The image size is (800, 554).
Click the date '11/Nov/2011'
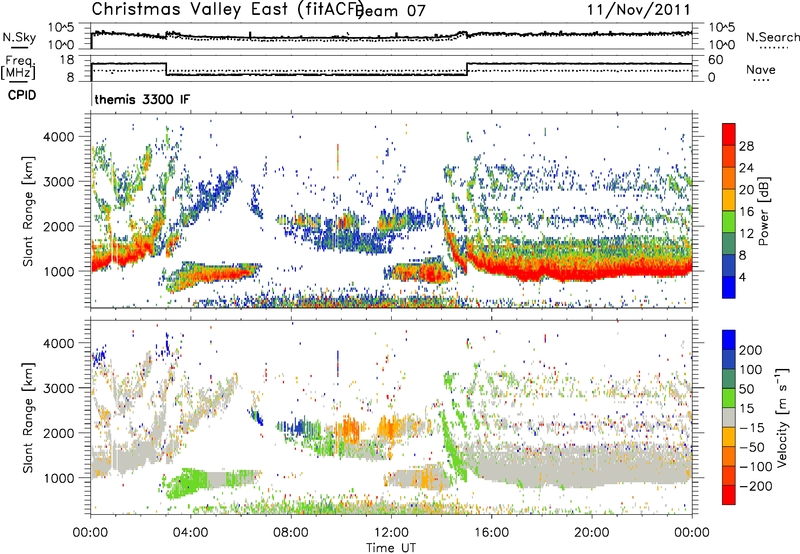639,9
